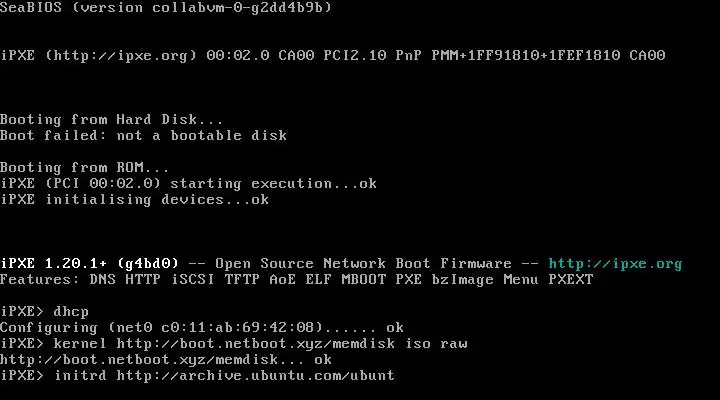Image resolution: width=720 pixels, height=400 pixels.
Task: Click the http://ipxe.org cyan link
Action: [615, 264]
